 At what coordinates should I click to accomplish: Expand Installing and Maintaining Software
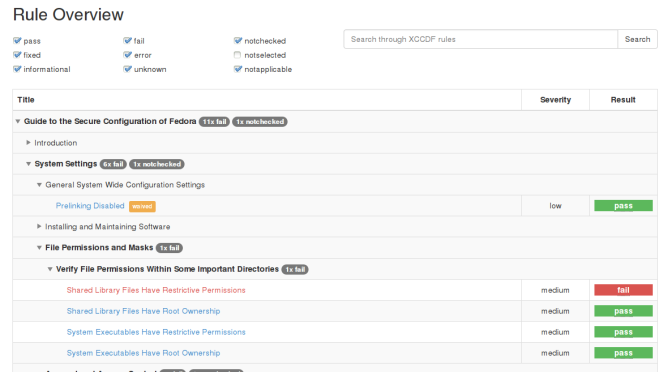click(39, 226)
